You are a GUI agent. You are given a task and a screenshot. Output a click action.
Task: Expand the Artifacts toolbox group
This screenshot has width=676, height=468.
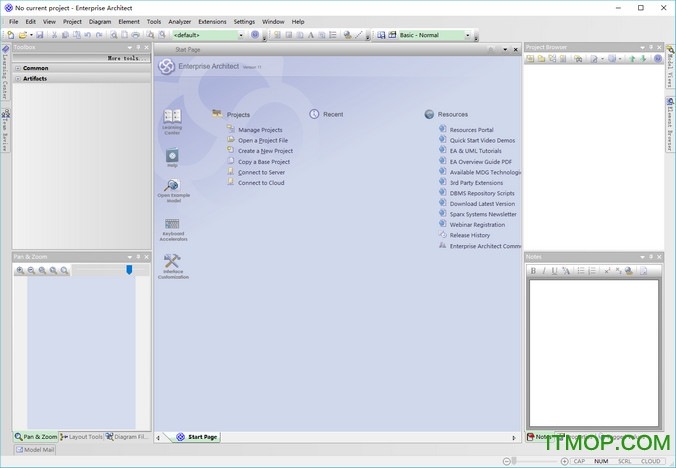click(18, 78)
